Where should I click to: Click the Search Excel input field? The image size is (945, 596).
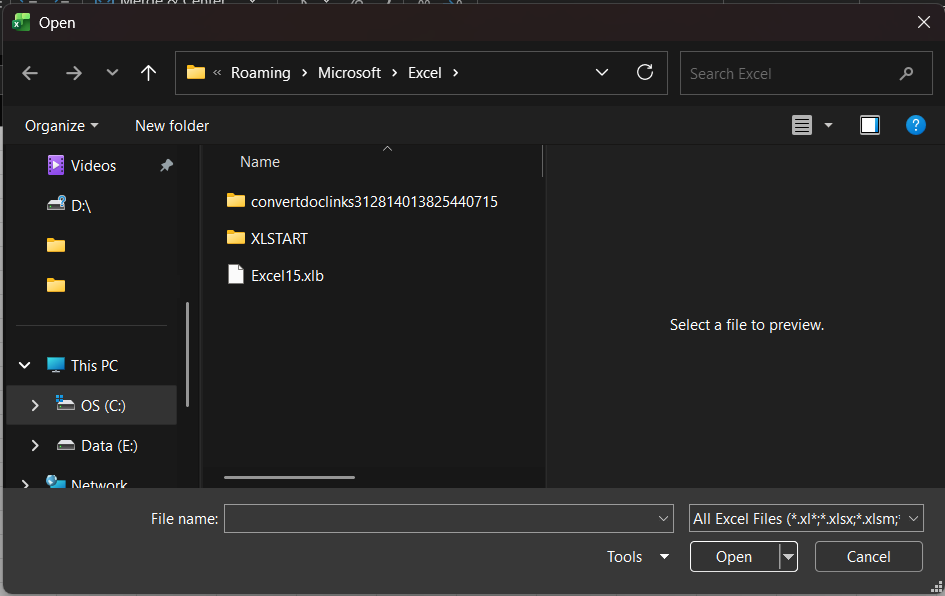(x=806, y=74)
